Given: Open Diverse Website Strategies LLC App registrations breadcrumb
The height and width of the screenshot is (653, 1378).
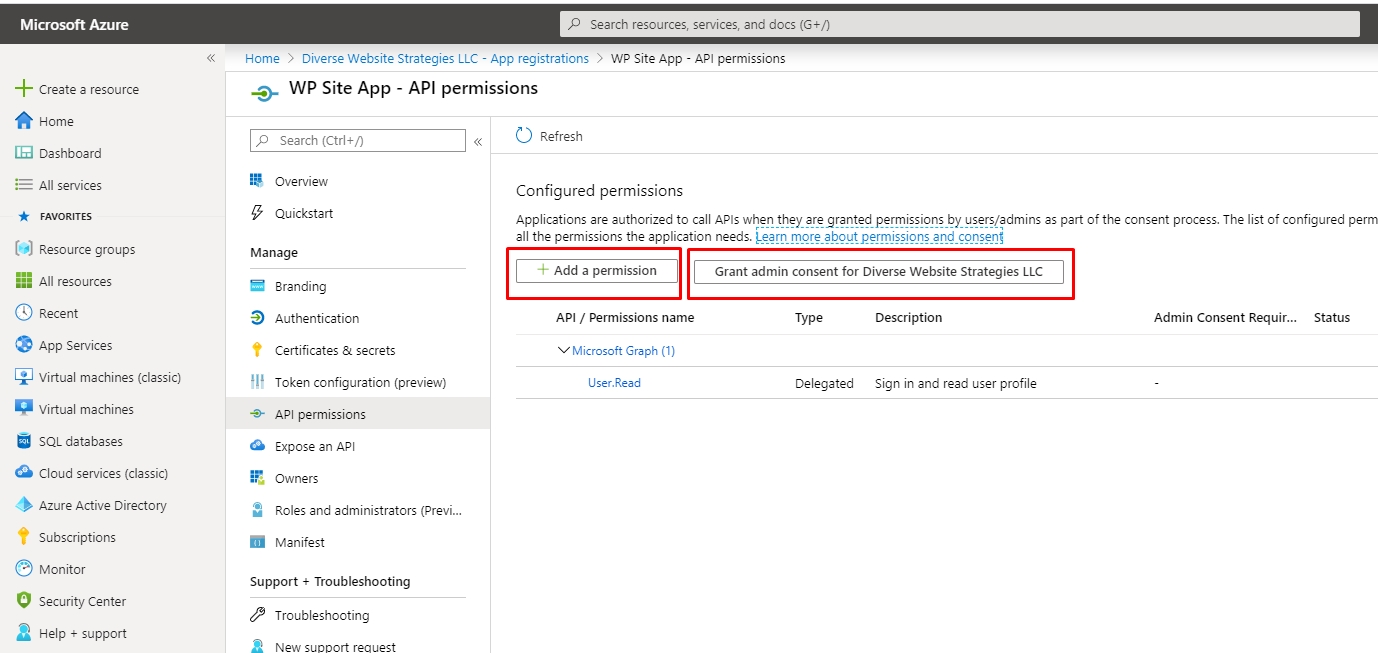Looking at the screenshot, I should (x=445, y=58).
